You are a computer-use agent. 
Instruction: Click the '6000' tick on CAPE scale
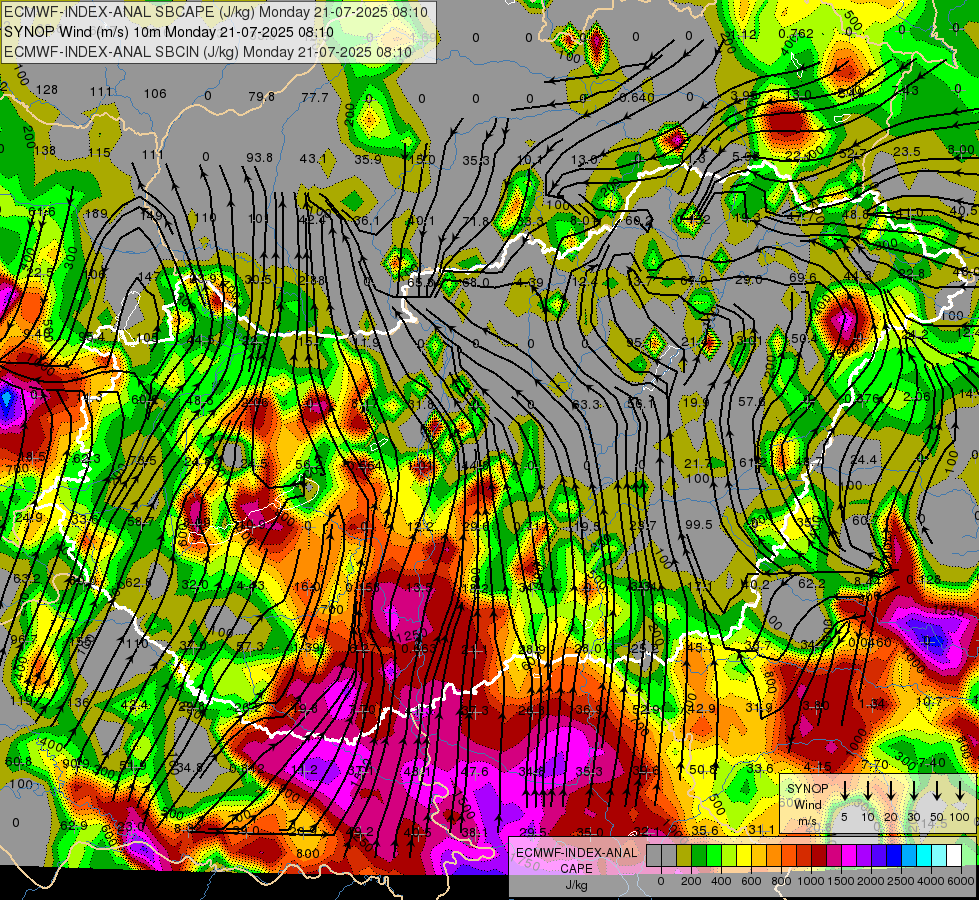(961, 881)
